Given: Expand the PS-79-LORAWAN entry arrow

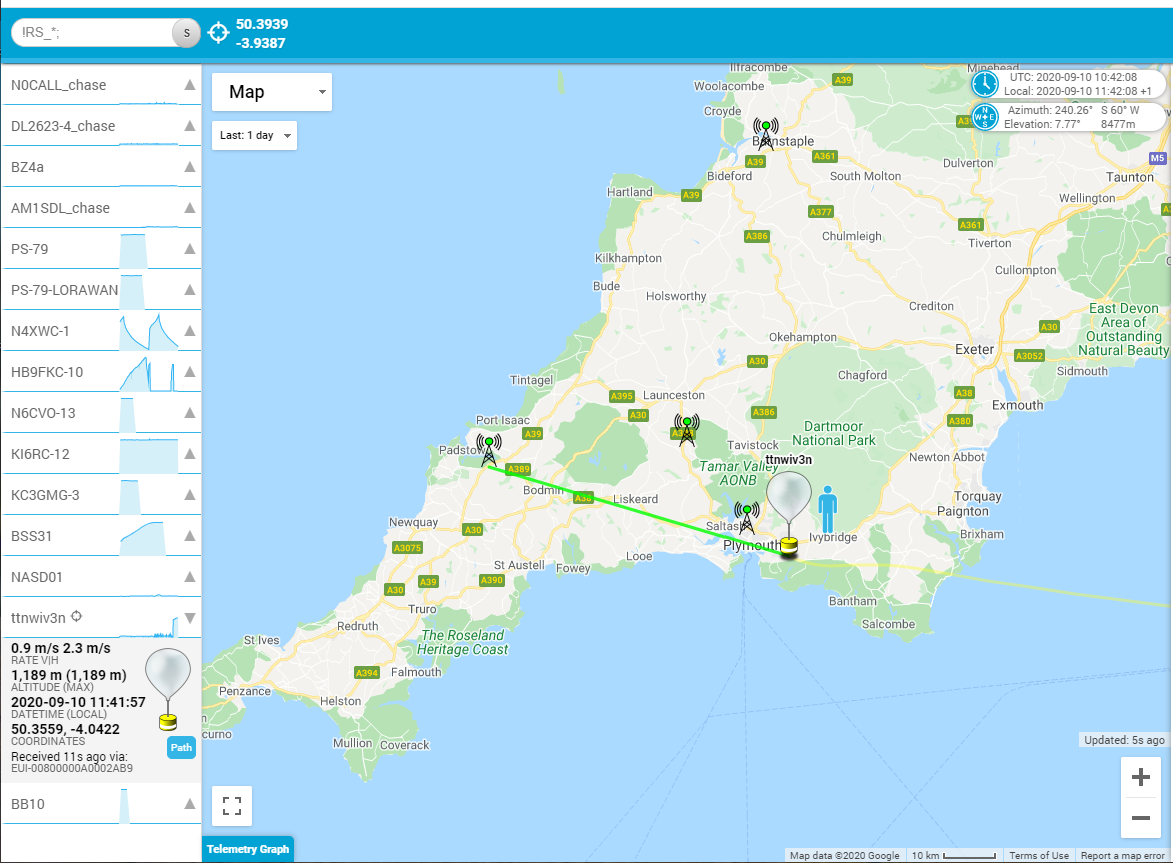Looking at the screenshot, I should (x=190, y=289).
